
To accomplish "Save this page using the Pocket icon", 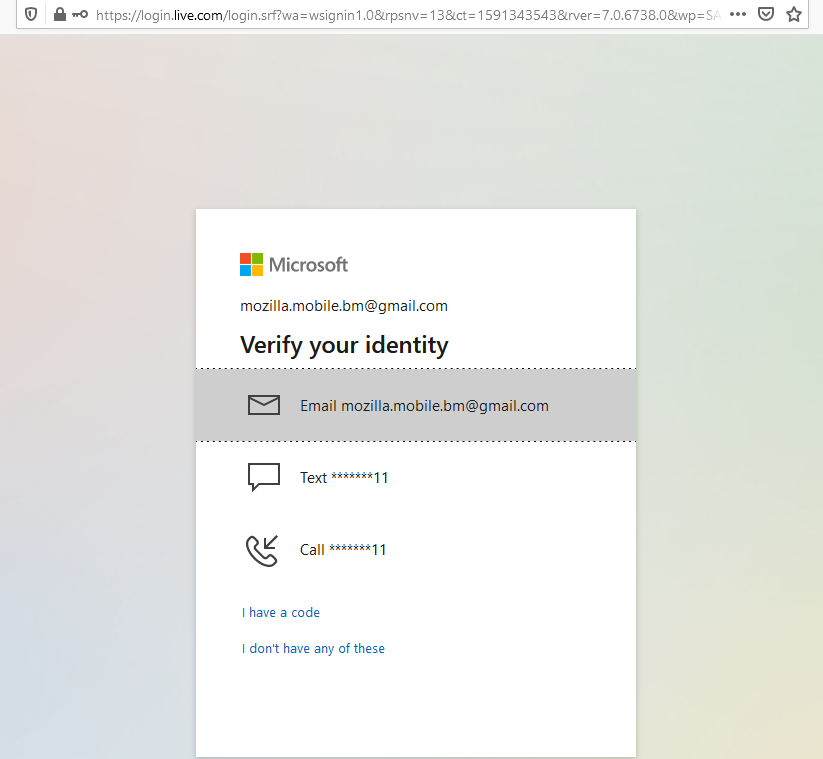I will 767,14.
